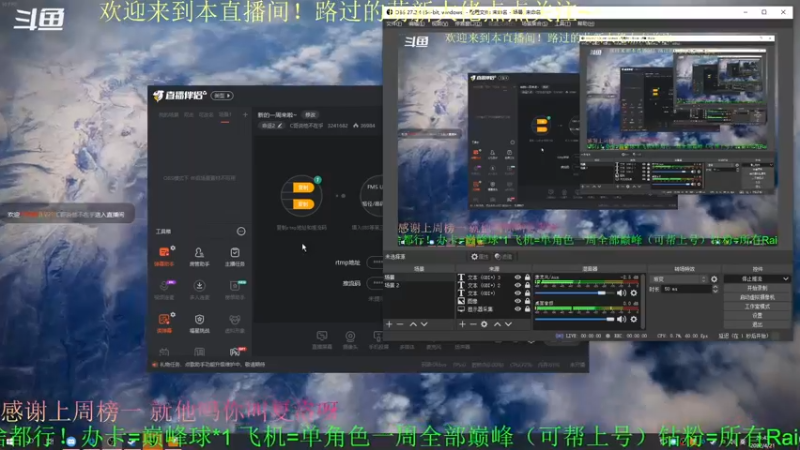Toggle visibility of display capture source
The width and height of the screenshot is (800, 450).
click(518, 309)
